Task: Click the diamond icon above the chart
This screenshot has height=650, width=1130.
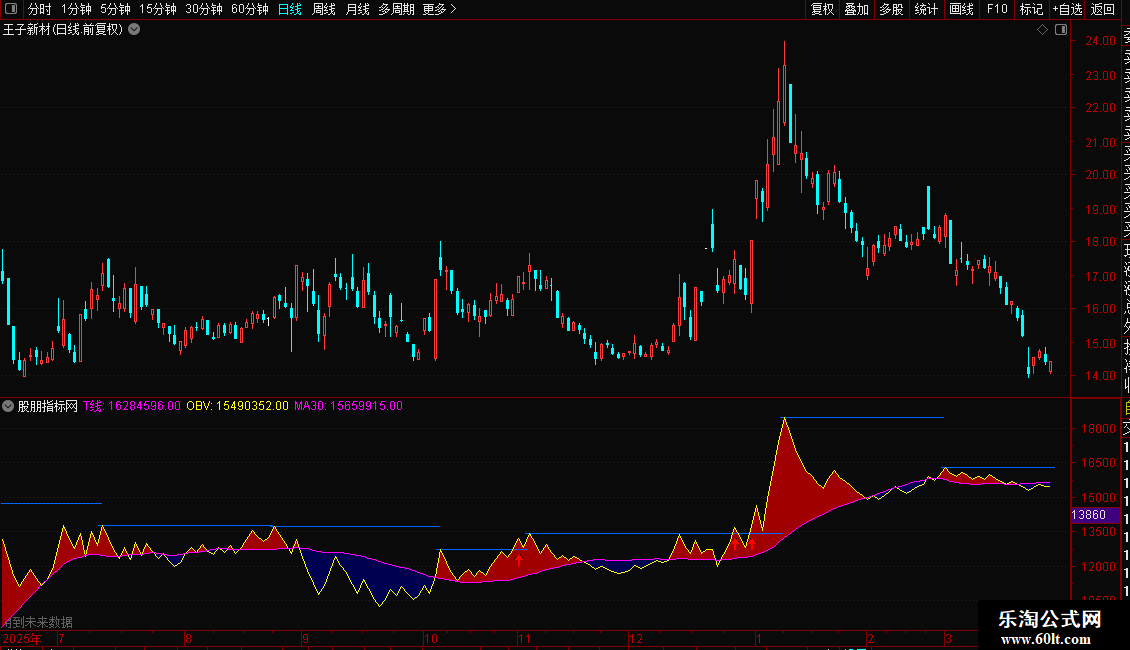Action: [x=1042, y=30]
